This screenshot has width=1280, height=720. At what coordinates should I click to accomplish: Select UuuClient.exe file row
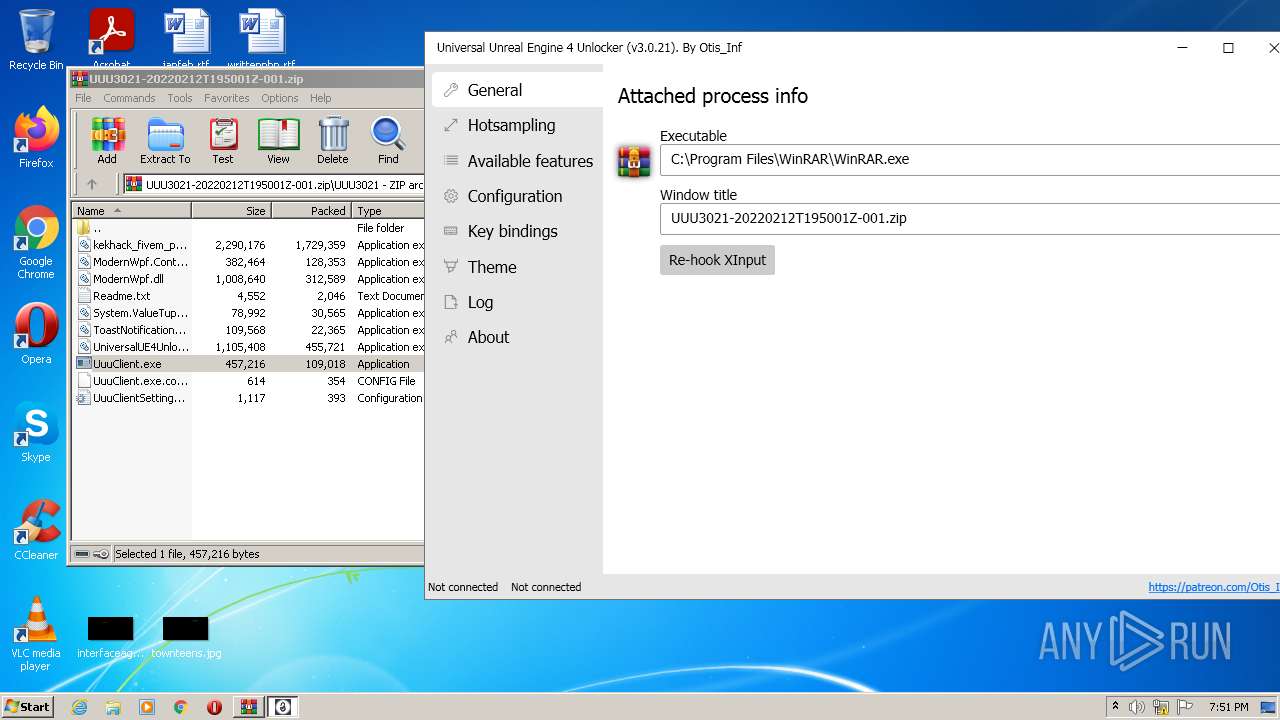pyautogui.click(x=249, y=364)
